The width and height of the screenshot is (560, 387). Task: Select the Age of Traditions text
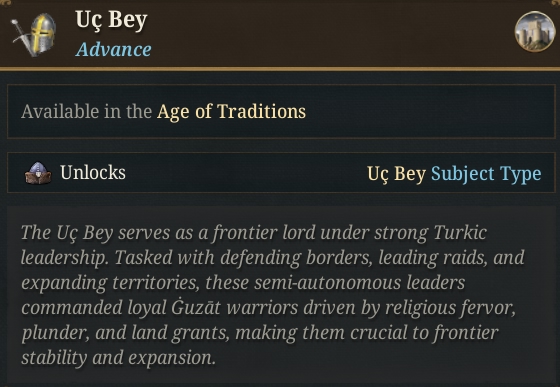click(x=231, y=111)
